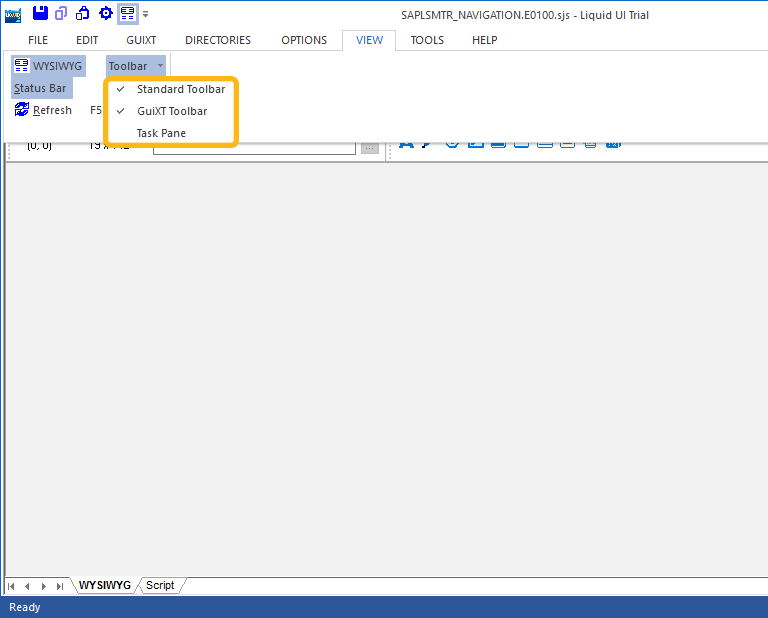Click the Refresh icon in View ribbon

click(22, 110)
